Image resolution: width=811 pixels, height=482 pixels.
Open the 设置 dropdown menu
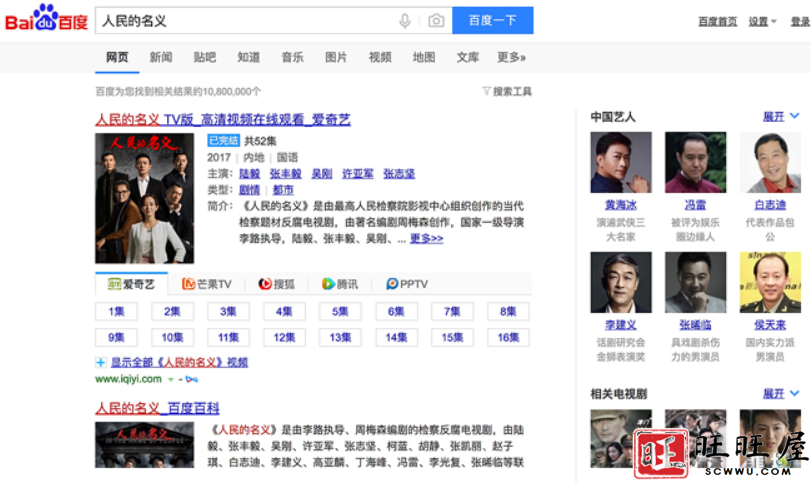coord(762,21)
